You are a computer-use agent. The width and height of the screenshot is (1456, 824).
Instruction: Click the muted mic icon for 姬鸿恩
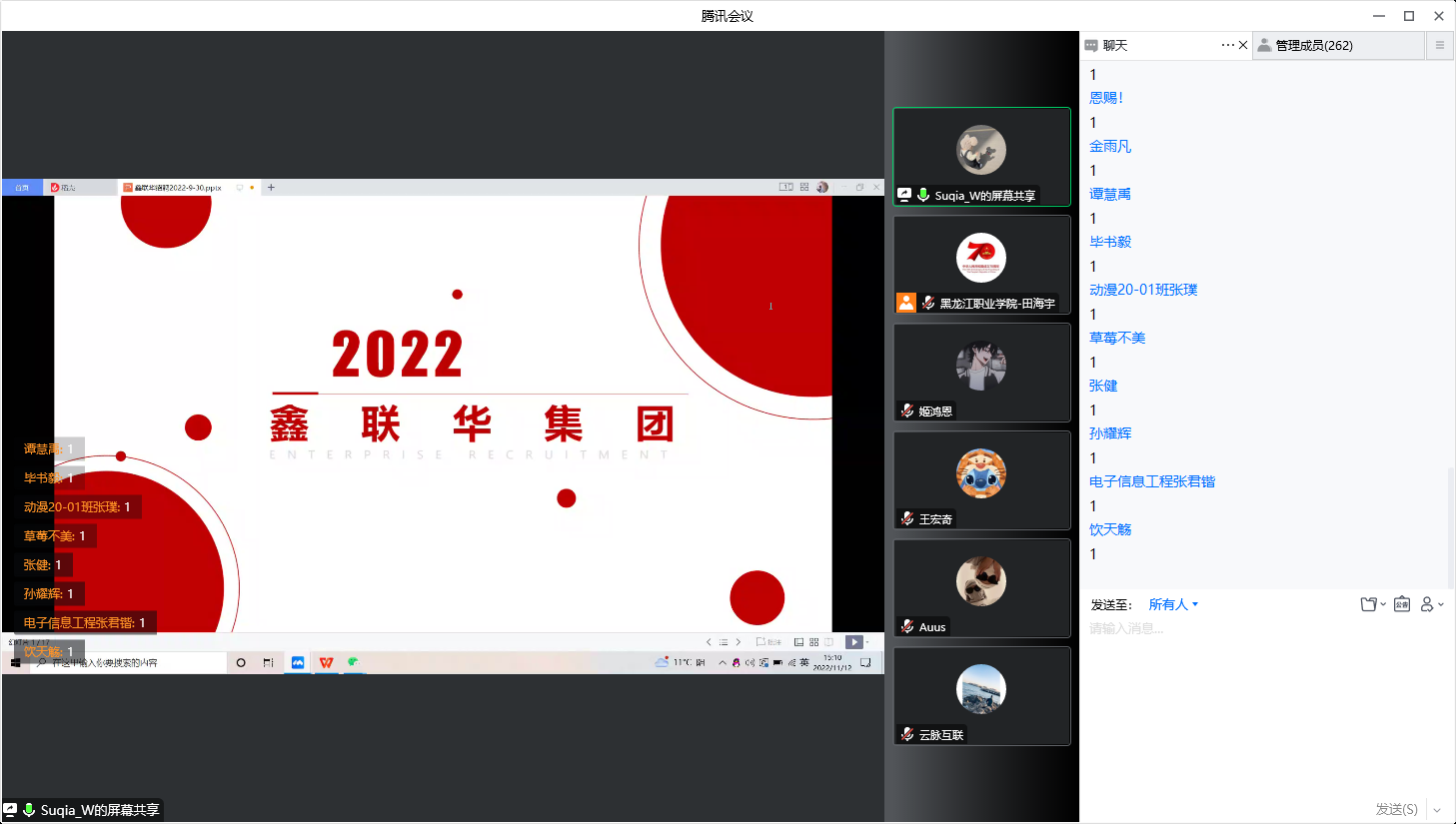coord(907,411)
